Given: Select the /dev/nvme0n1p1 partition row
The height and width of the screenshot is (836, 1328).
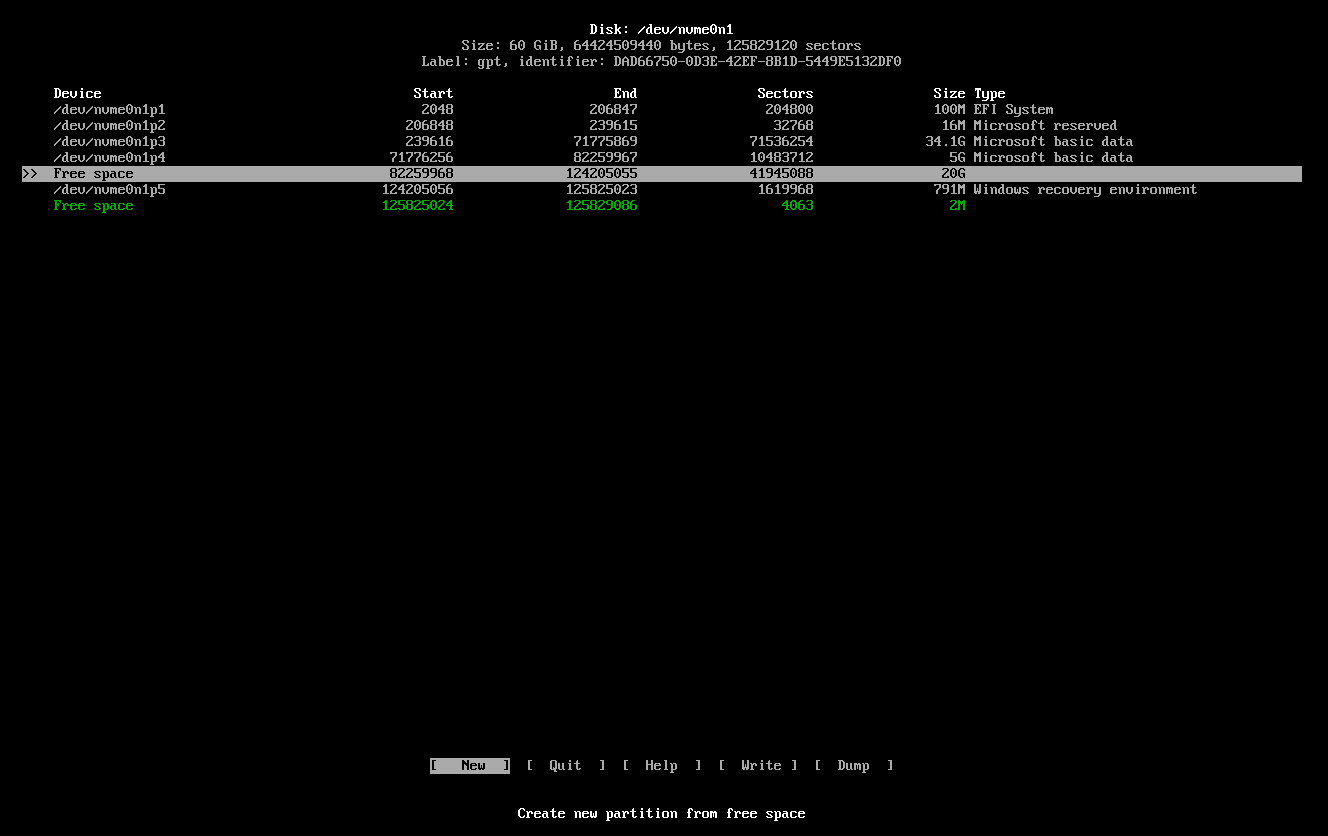Looking at the screenshot, I should tap(662, 110).
